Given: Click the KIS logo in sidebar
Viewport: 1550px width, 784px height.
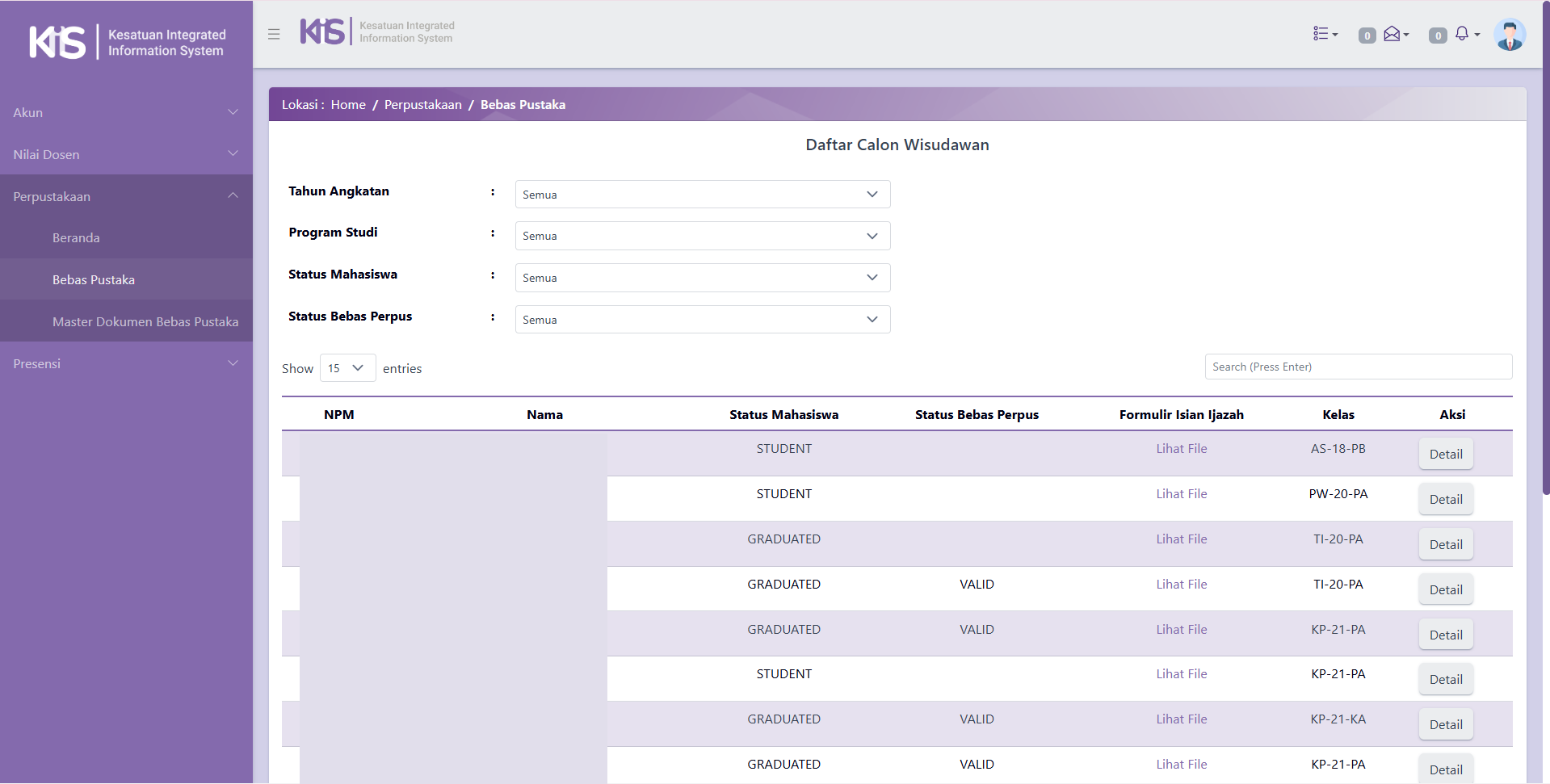Looking at the screenshot, I should (x=127, y=42).
